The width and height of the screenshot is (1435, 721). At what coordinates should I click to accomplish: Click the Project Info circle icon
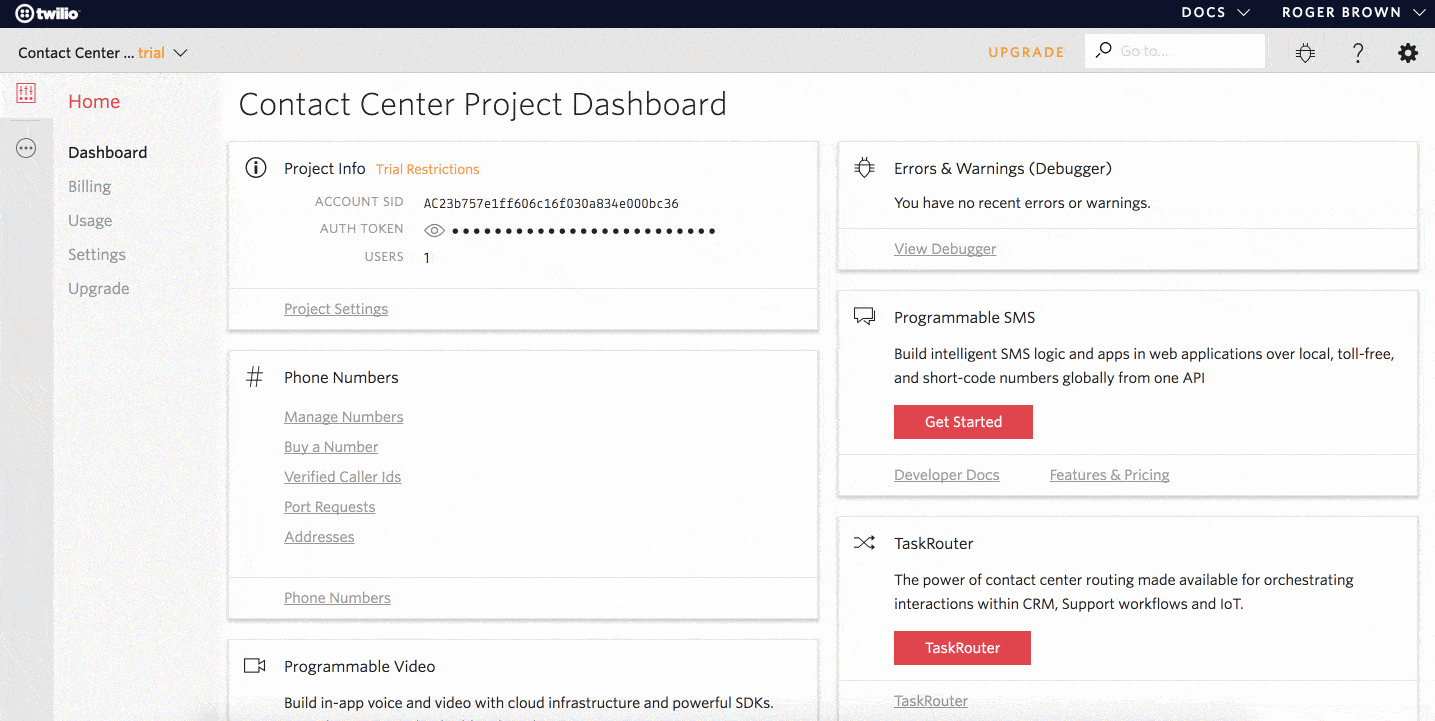256,168
